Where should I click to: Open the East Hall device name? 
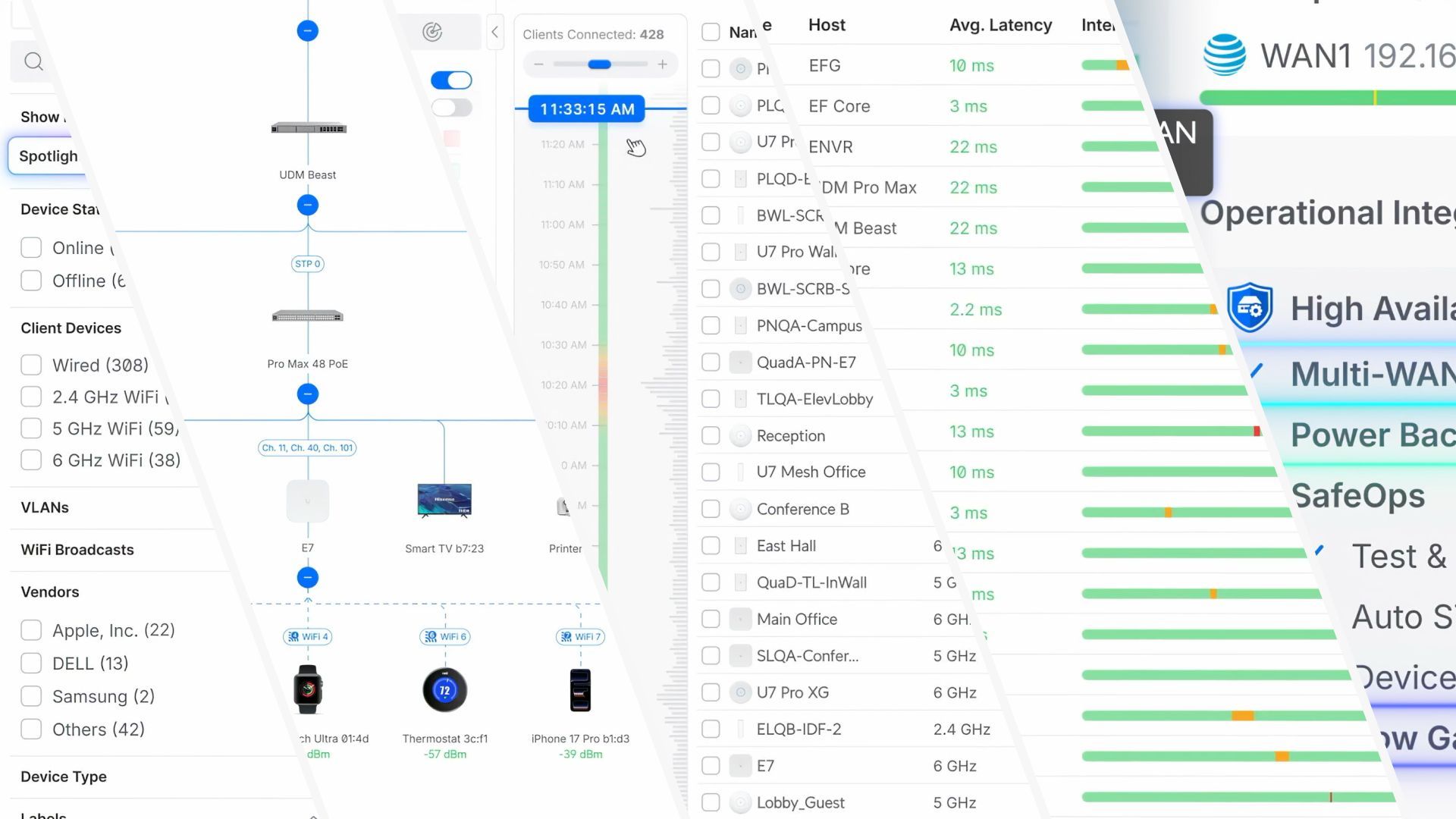click(x=786, y=546)
